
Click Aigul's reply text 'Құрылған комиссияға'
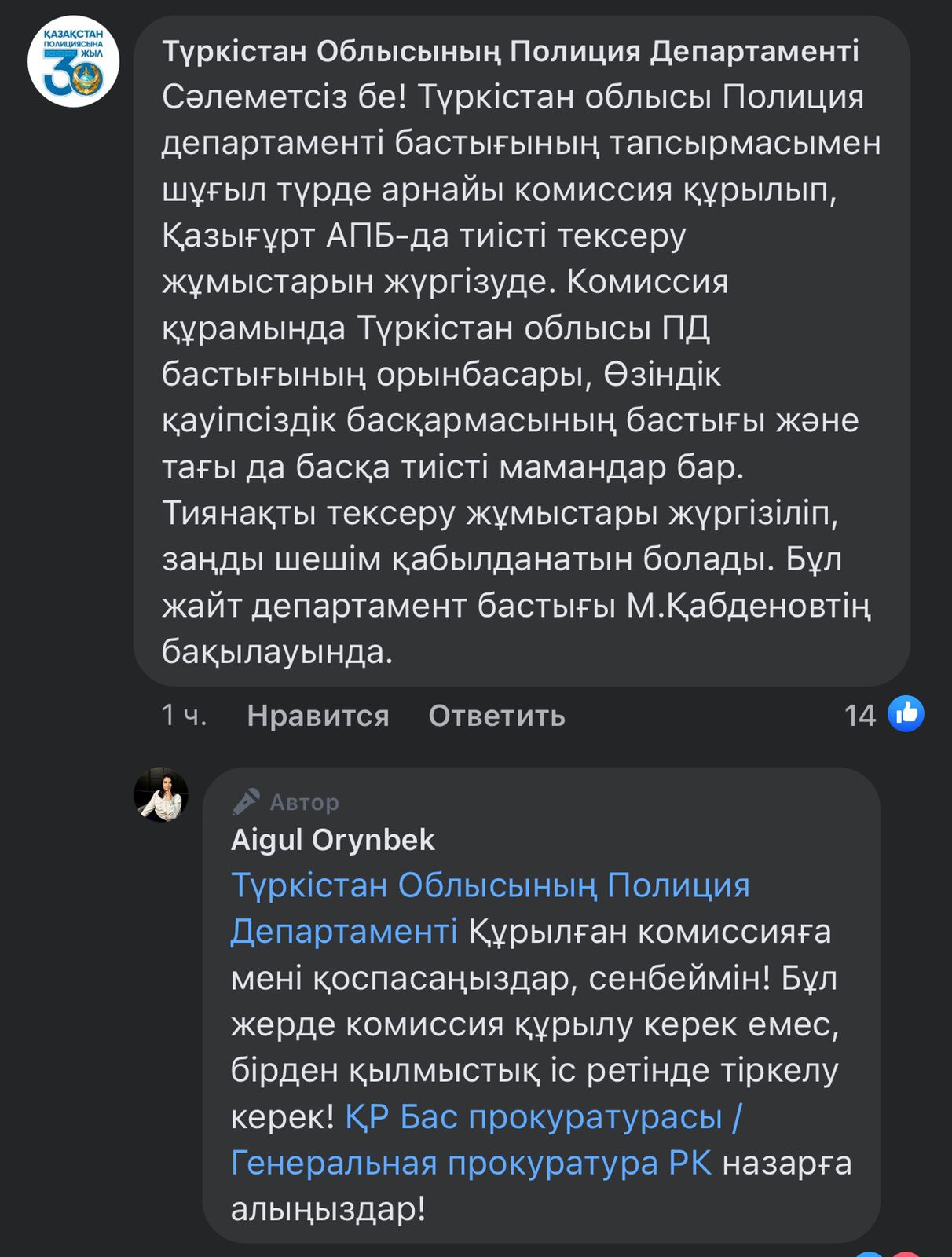click(x=650, y=932)
